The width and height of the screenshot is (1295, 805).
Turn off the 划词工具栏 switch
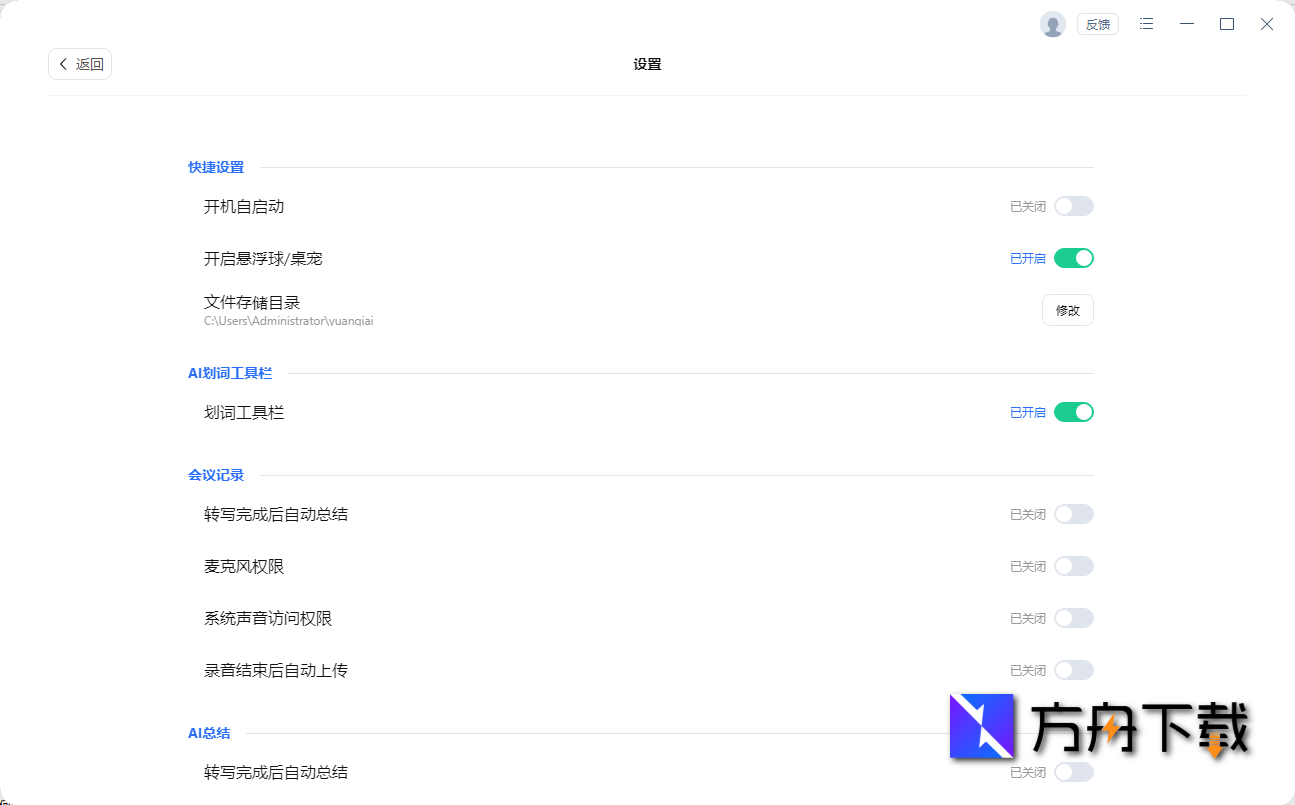click(x=1073, y=411)
